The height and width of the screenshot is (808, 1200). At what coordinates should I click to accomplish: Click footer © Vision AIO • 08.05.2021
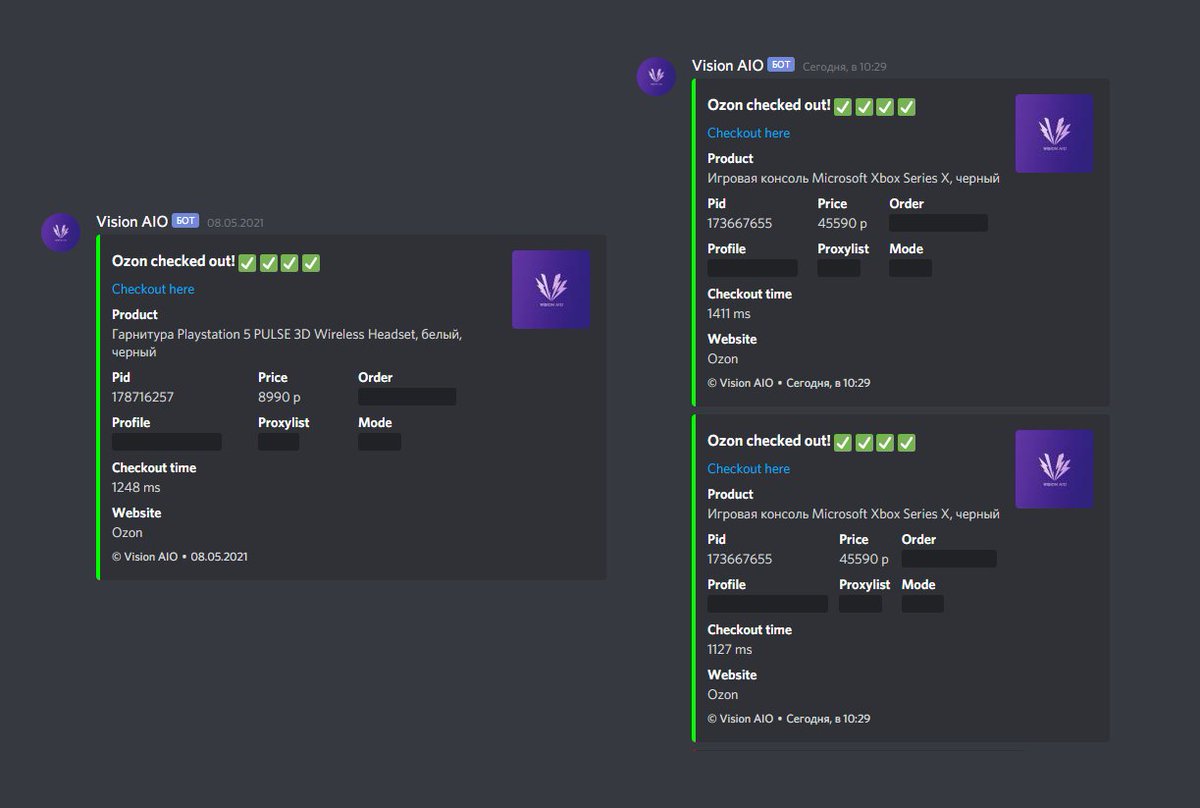point(180,557)
